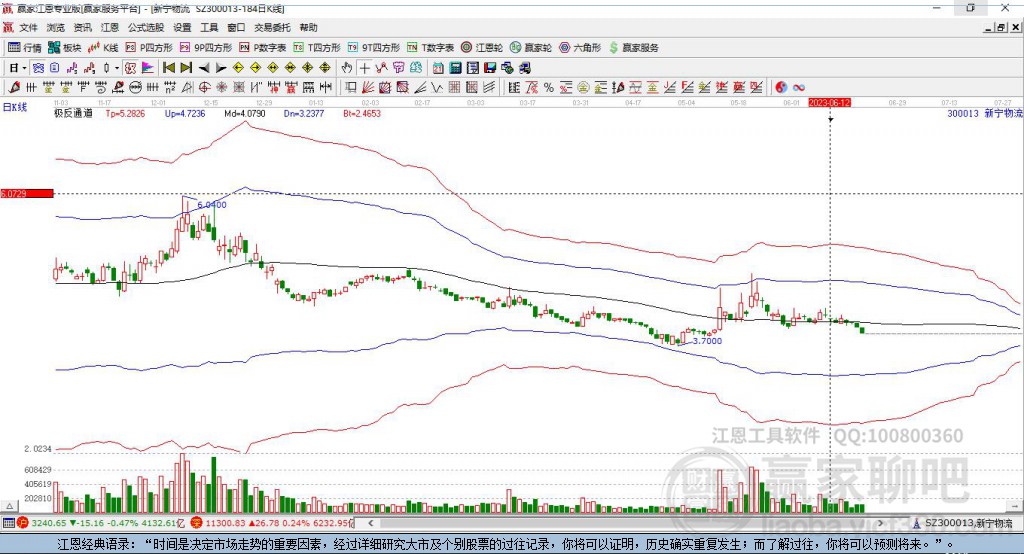The height and width of the screenshot is (554, 1024).
Task: Select the zigzag wave line tool
Action: 436,87
